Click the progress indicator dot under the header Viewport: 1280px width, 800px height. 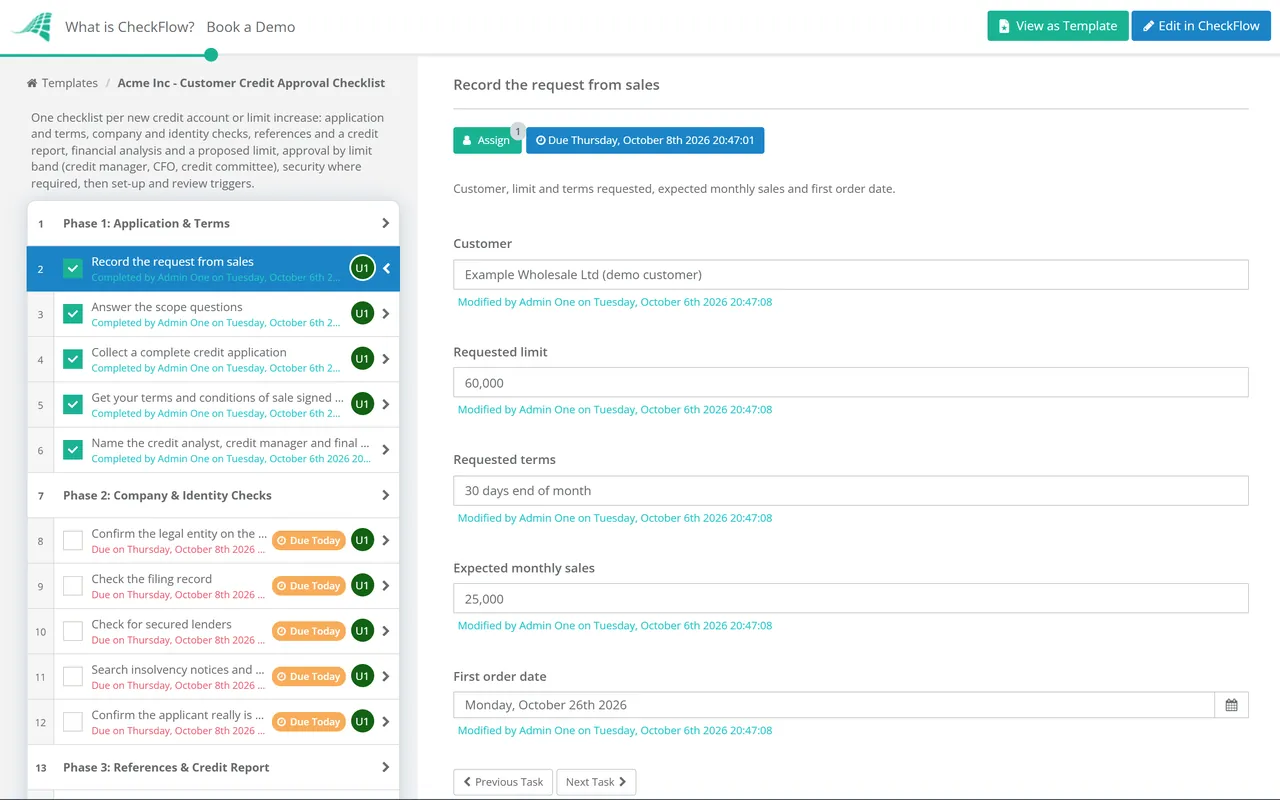click(211, 55)
